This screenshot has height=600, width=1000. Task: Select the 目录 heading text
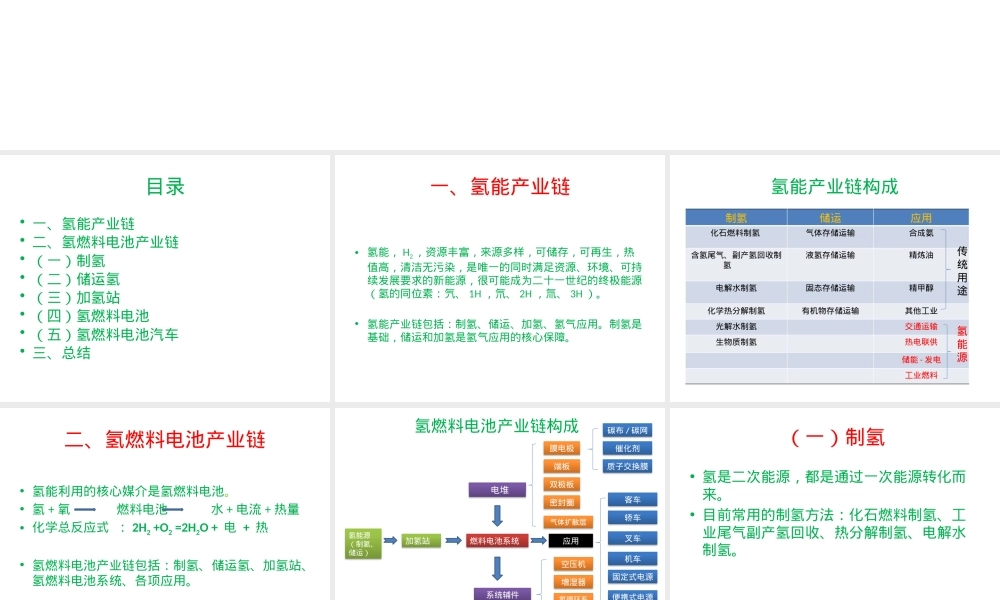(x=165, y=187)
